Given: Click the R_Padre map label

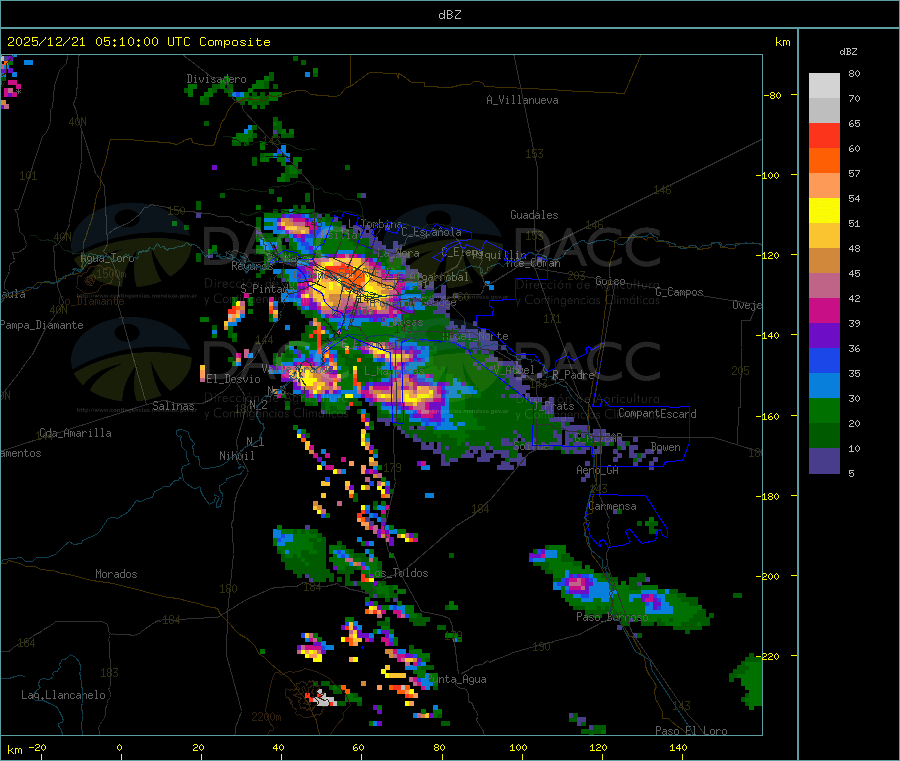Looking at the screenshot, I should click(x=573, y=375).
